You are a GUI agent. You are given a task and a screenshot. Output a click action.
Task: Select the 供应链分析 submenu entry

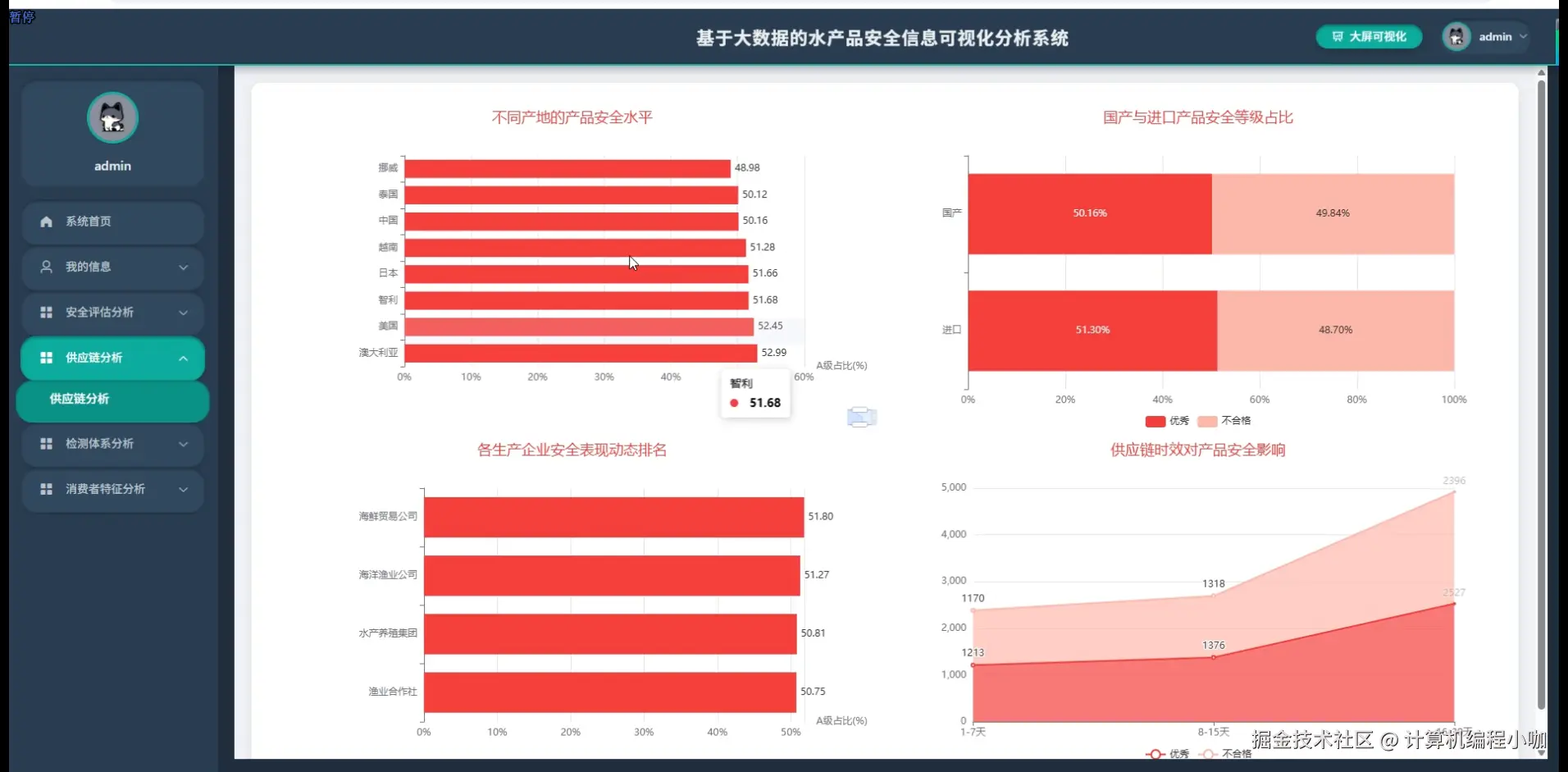tap(79, 400)
